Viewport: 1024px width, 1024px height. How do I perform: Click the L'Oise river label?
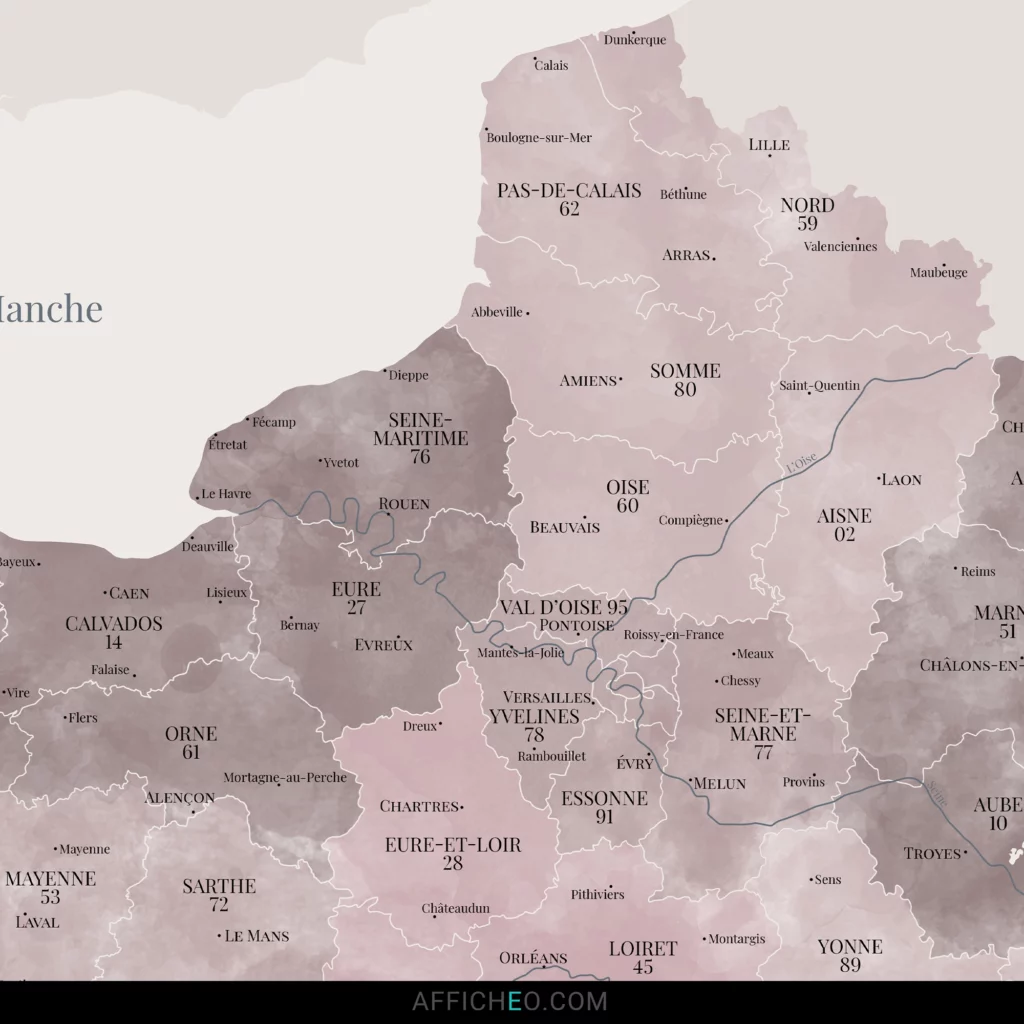pyautogui.click(x=800, y=460)
